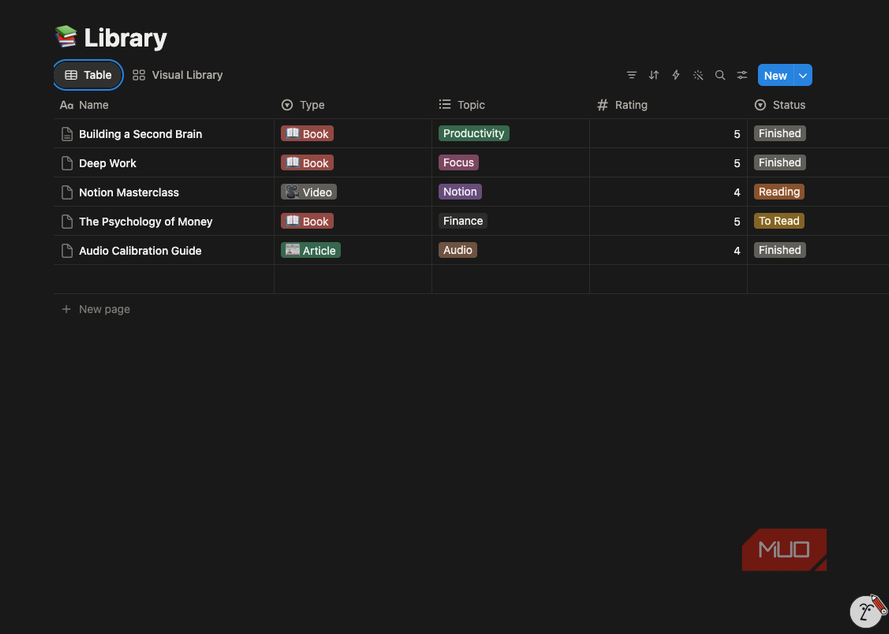This screenshot has height=634, width=889.
Task: Expand the dropdown arrow beside New
Action: point(803,75)
